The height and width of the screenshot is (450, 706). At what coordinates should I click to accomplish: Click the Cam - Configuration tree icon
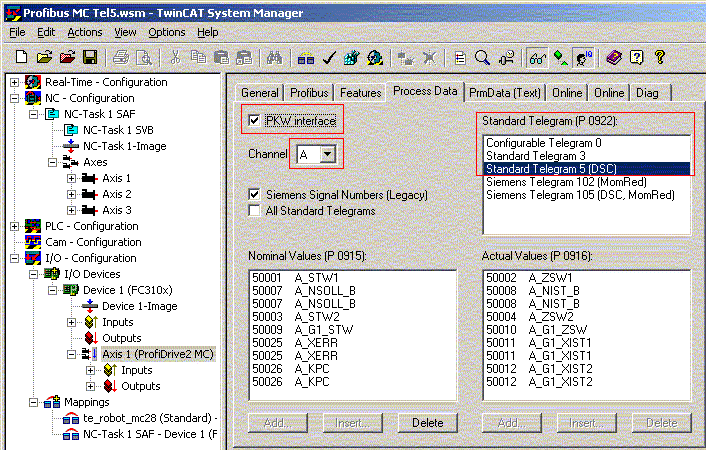pyautogui.click(x=33, y=242)
